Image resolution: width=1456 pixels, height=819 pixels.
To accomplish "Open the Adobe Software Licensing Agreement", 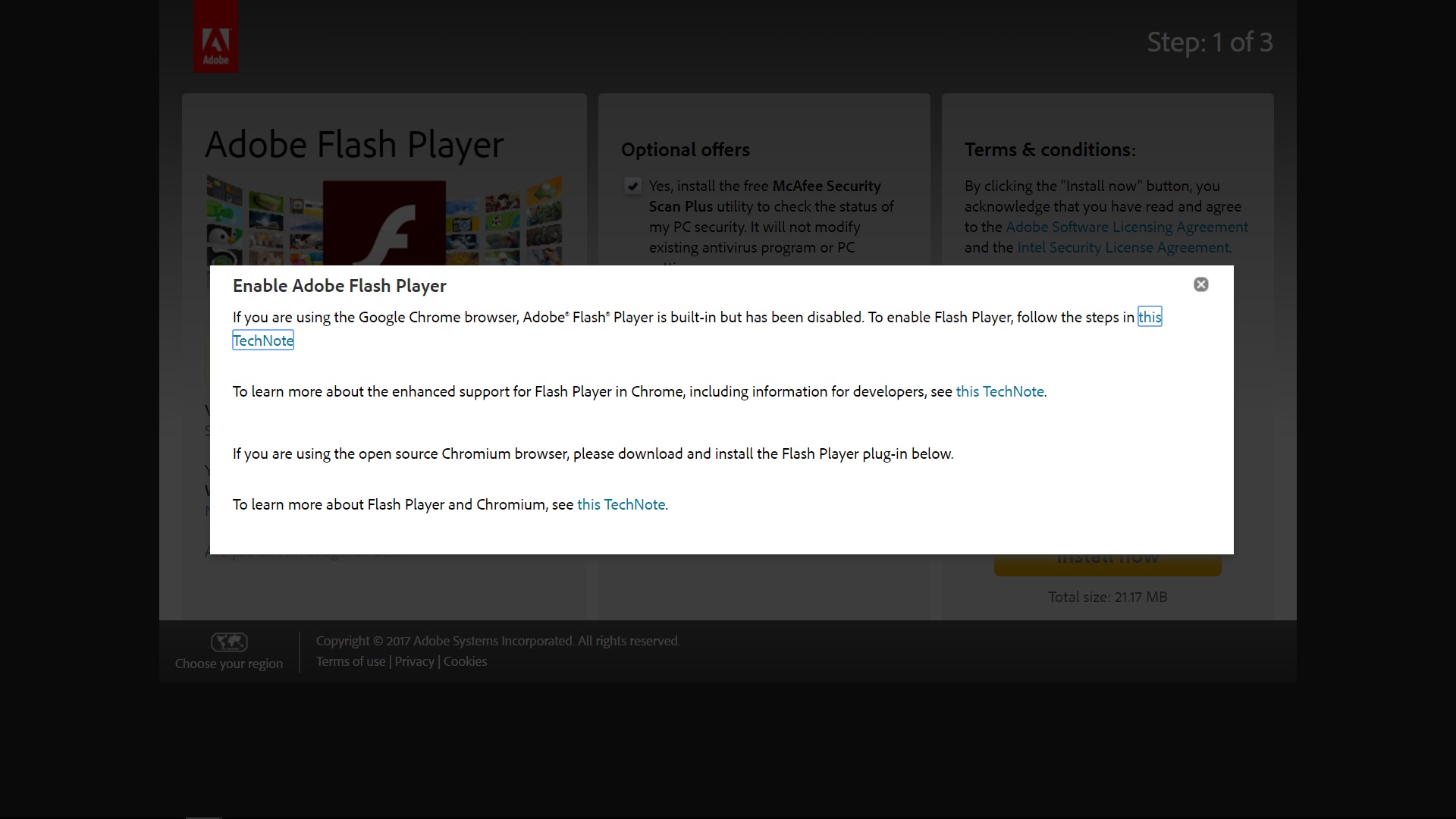I will click(1126, 226).
